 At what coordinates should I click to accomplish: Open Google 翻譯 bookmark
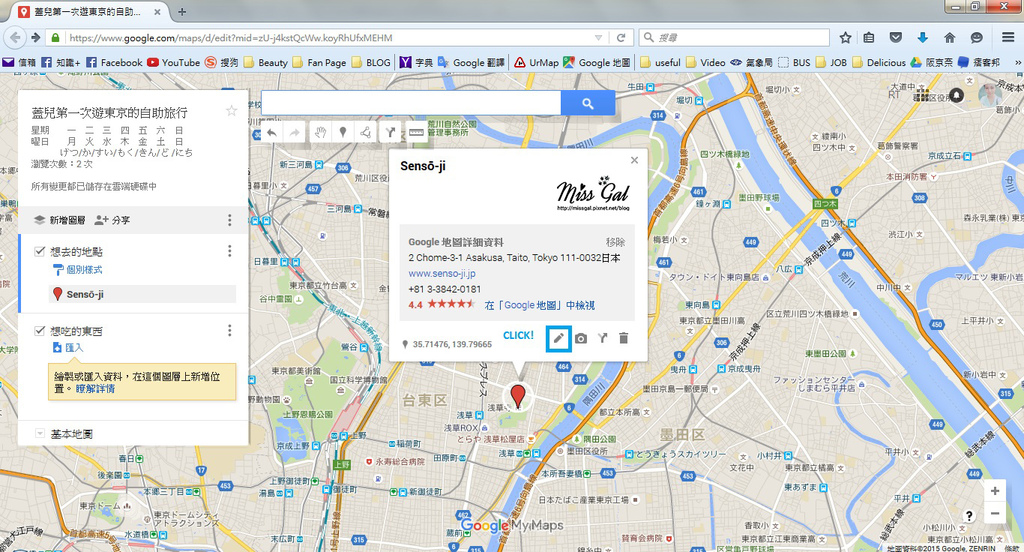coord(472,63)
